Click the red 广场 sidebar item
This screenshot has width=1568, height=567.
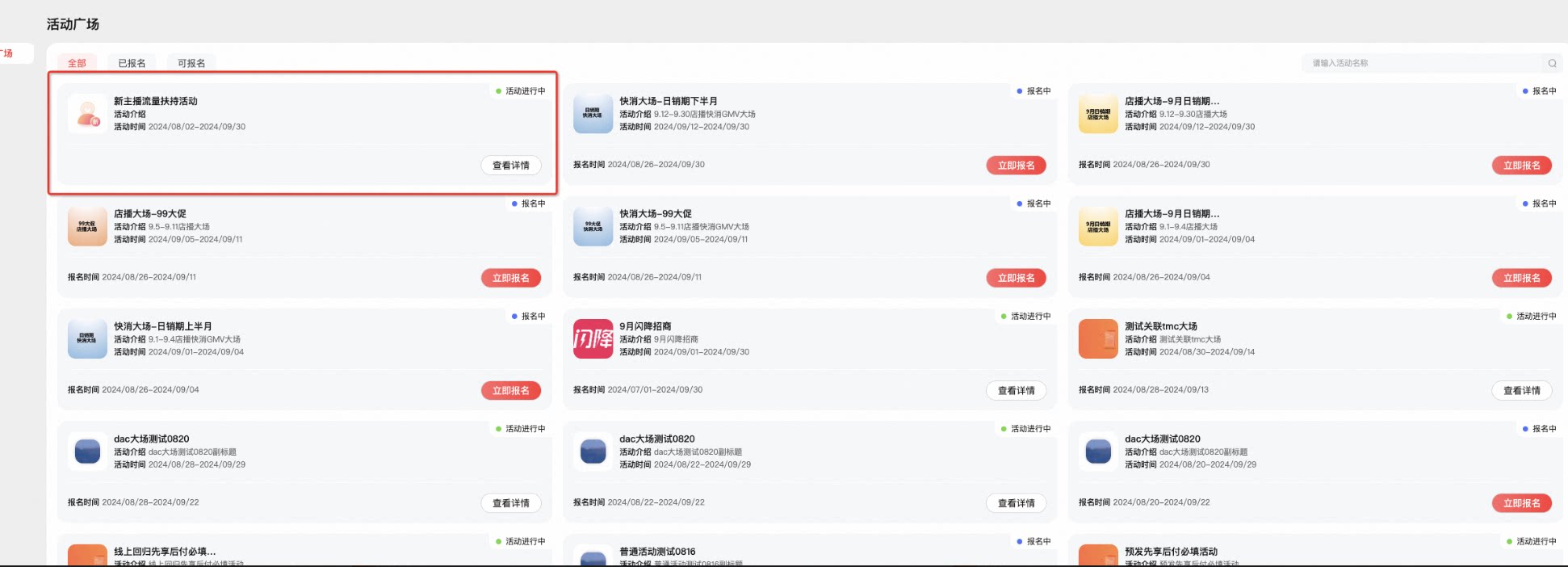click(7, 53)
